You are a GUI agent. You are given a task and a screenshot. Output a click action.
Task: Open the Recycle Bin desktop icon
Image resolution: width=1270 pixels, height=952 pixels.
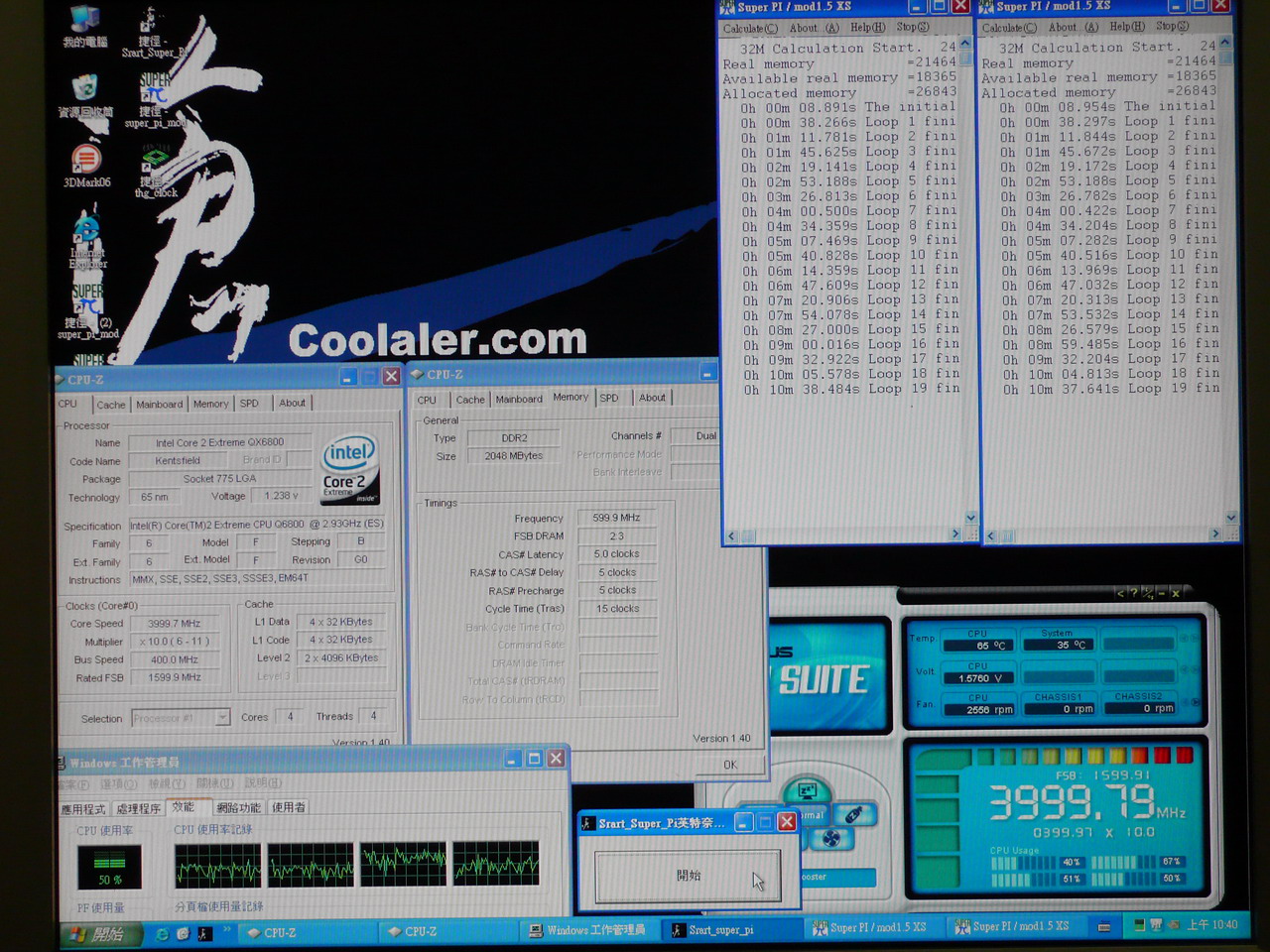click(x=85, y=96)
